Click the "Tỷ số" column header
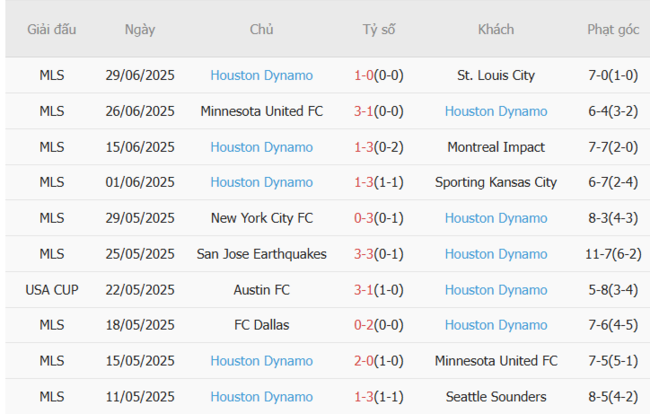Image resolution: width=650 pixels, height=414 pixels. [x=379, y=29]
